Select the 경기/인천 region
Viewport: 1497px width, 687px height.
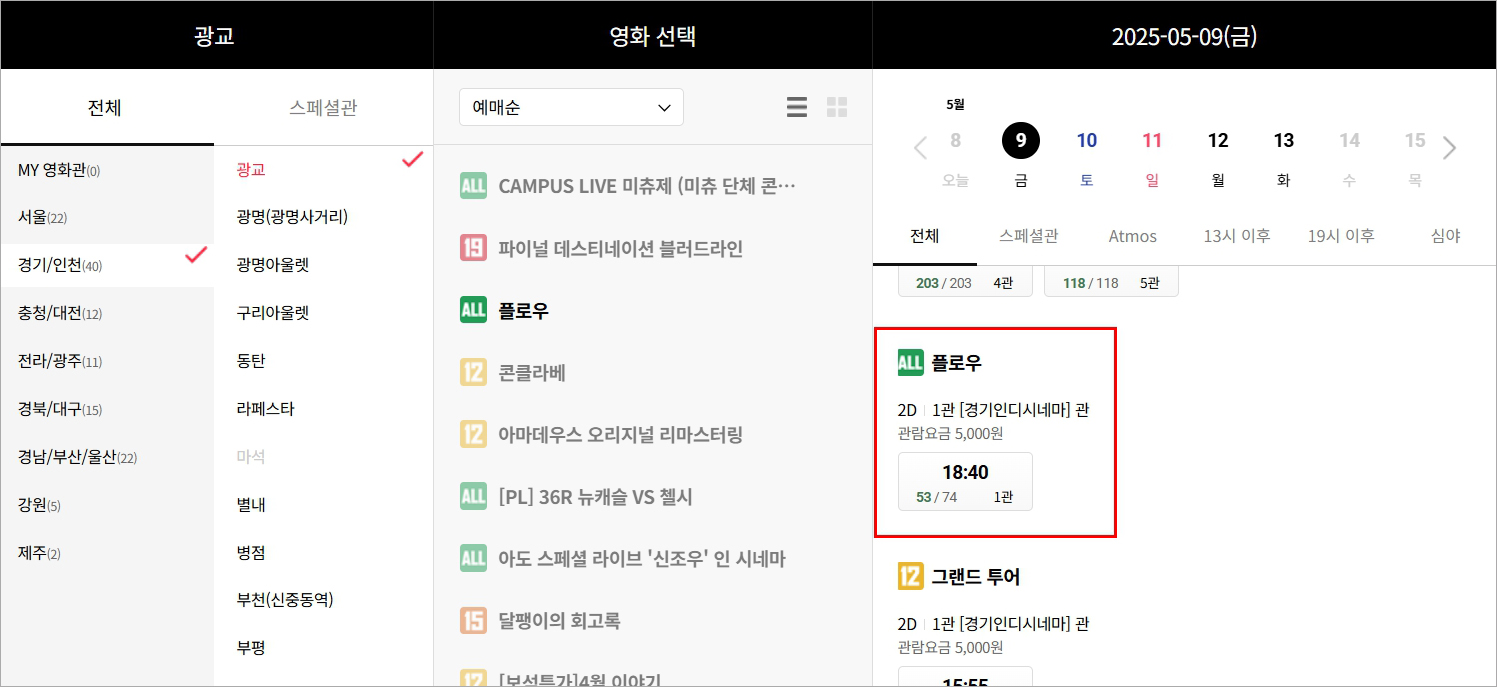coord(107,266)
